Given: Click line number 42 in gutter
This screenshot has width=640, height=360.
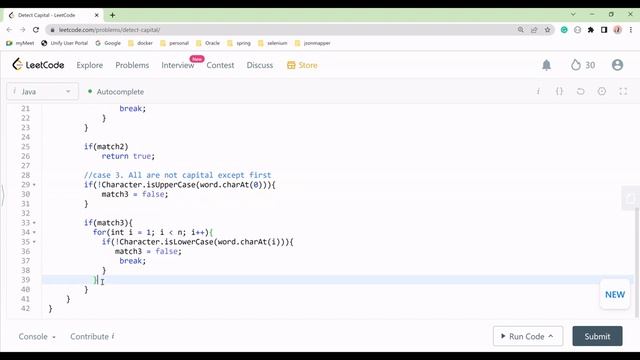Looking at the screenshot, I should point(25,308).
